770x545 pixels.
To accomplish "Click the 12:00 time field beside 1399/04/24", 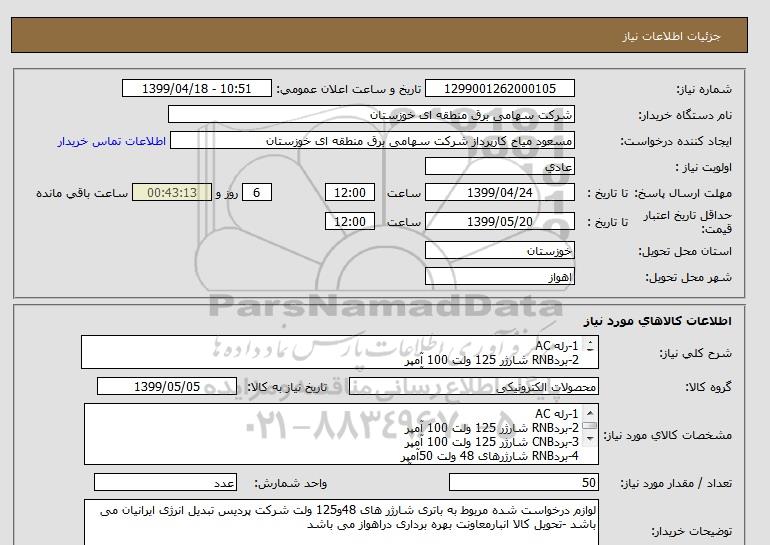I will 350,192.
